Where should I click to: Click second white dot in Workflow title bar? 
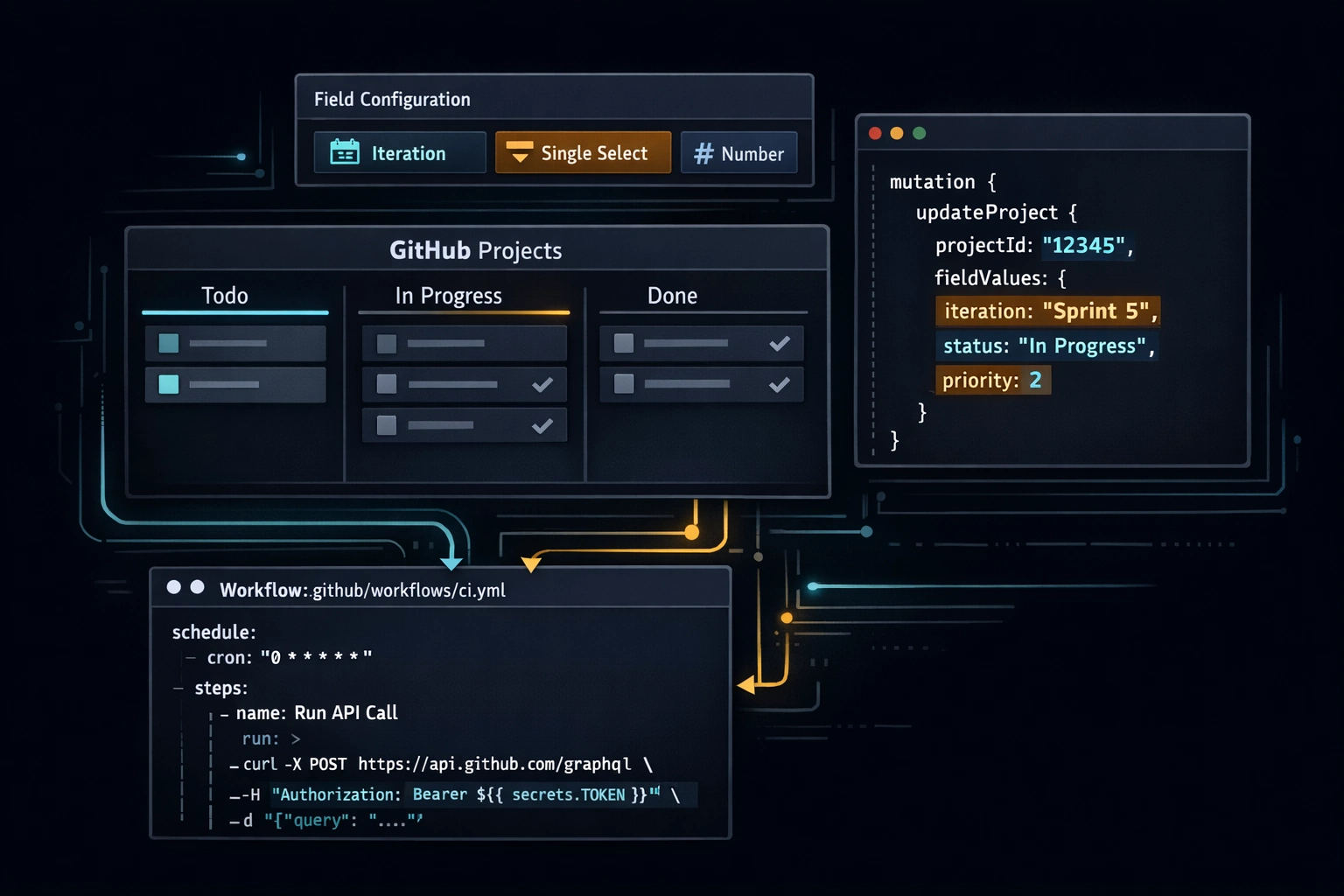pyautogui.click(x=198, y=587)
